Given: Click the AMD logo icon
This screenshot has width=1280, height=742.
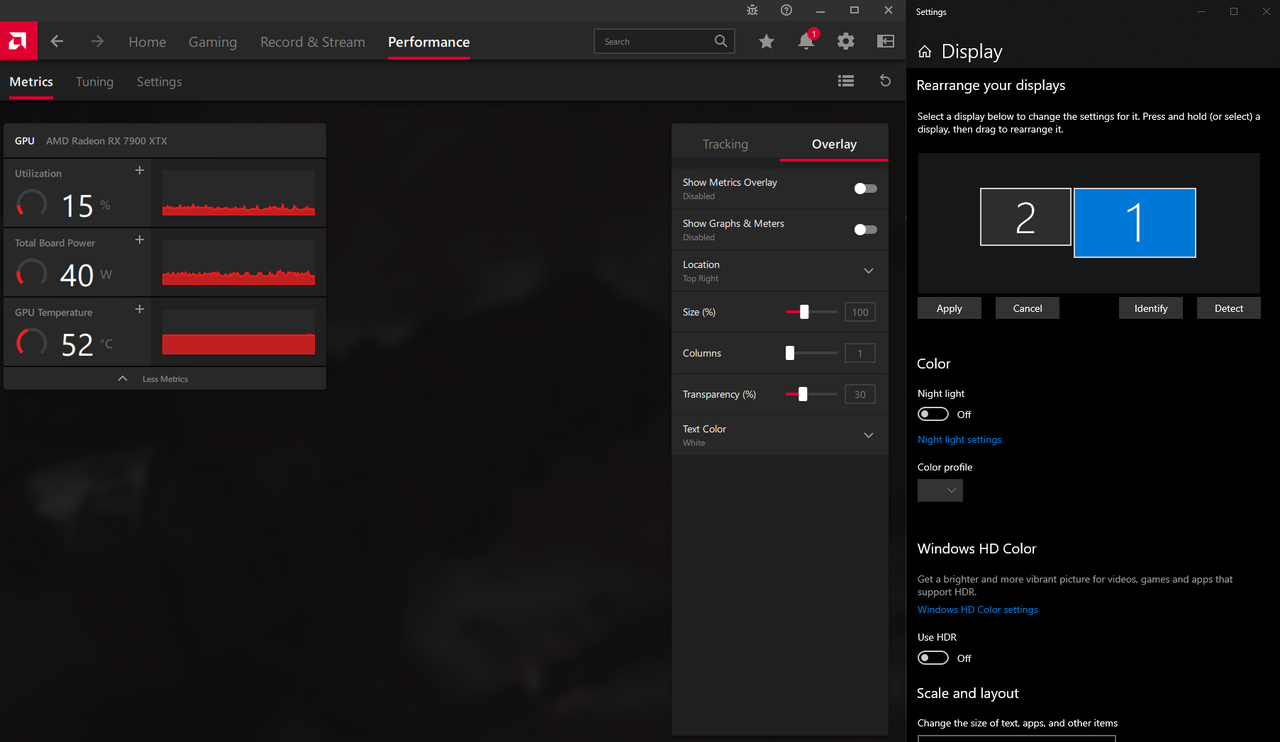Looking at the screenshot, I should (x=18, y=41).
